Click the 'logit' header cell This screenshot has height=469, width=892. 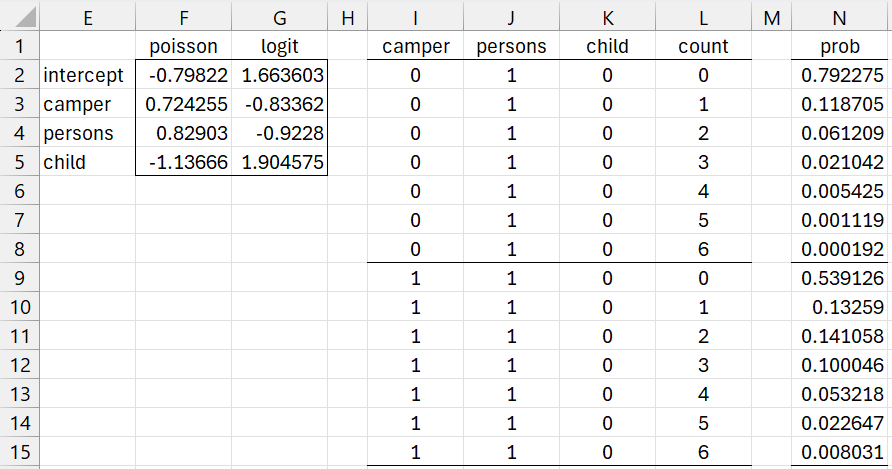click(x=279, y=46)
